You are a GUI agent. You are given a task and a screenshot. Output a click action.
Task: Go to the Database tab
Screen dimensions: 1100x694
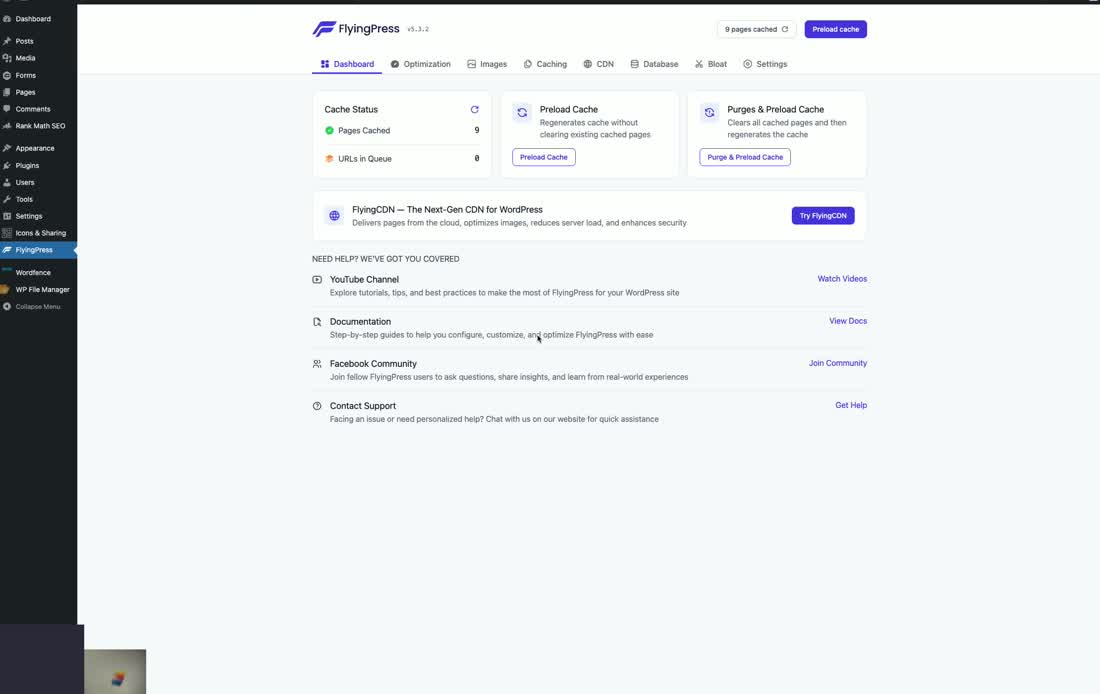(x=654, y=64)
